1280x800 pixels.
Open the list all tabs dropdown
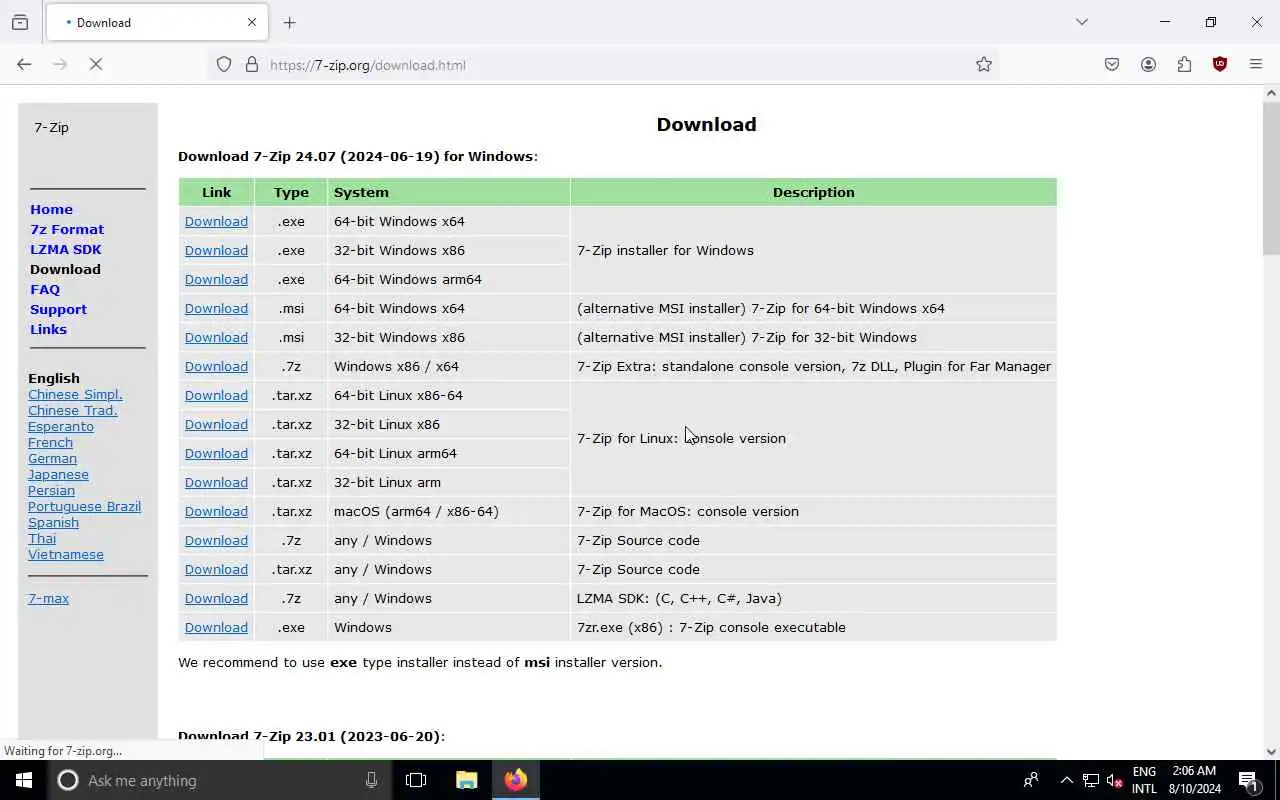coord(1081,22)
